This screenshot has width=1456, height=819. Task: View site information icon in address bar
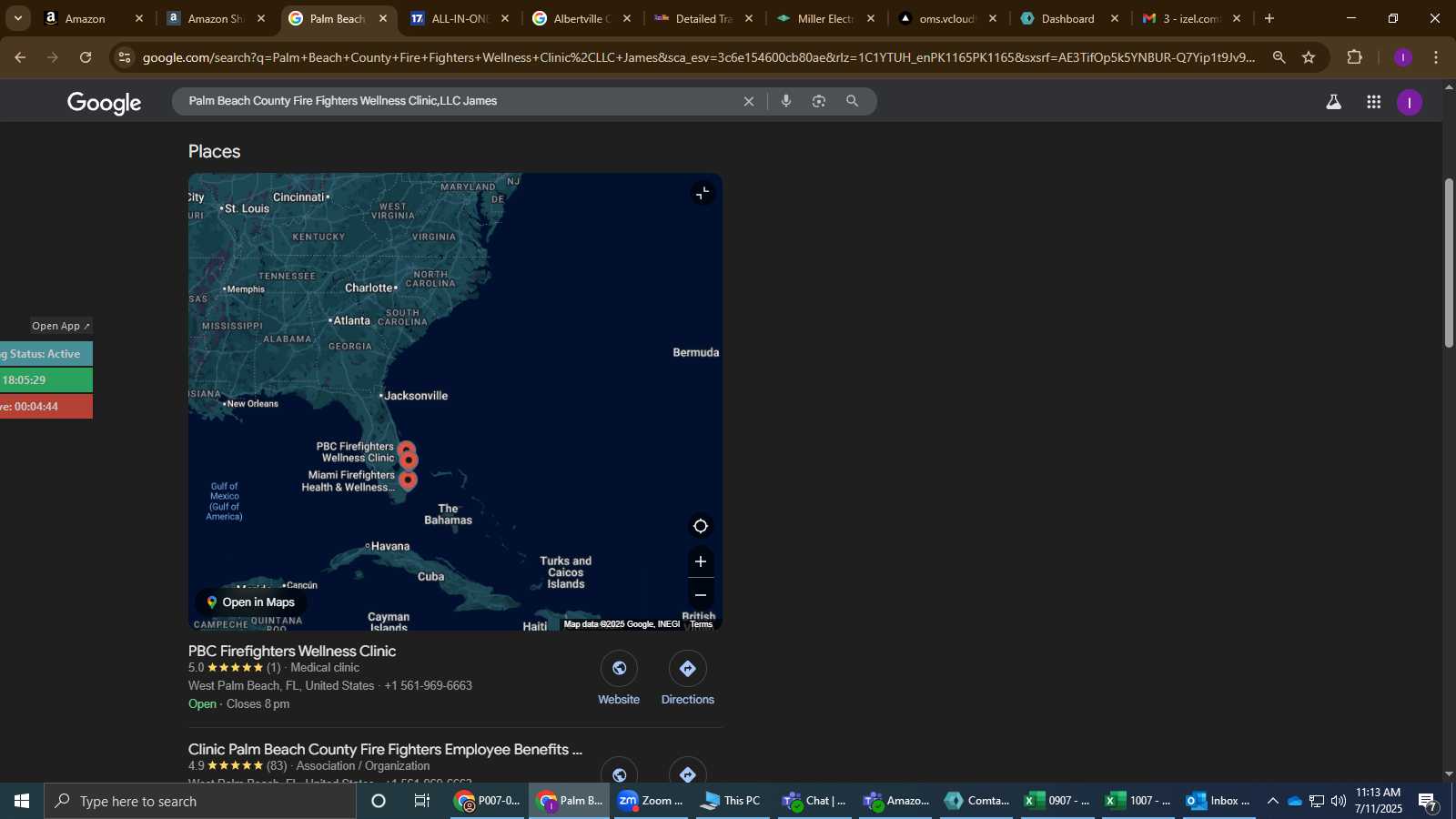pyautogui.click(x=125, y=57)
